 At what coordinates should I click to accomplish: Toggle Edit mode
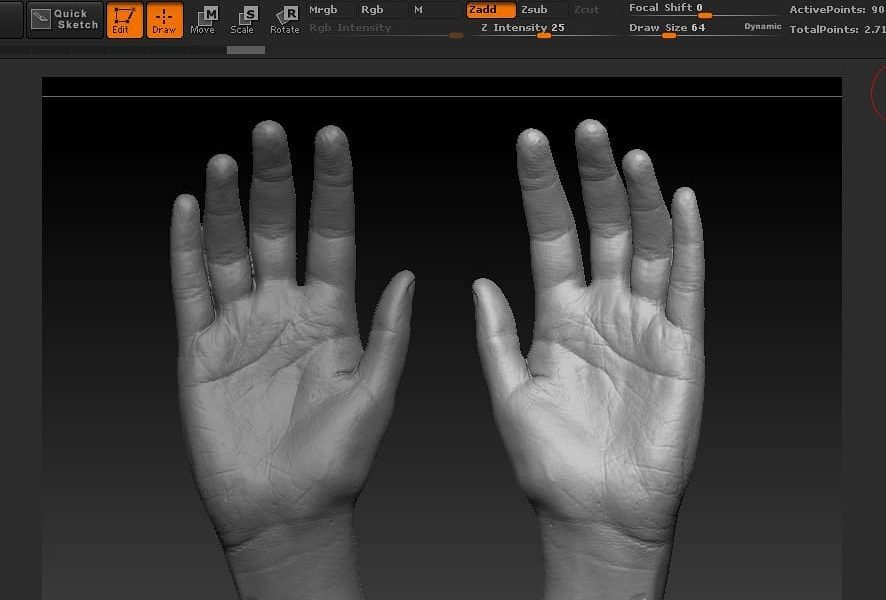click(x=124, y=19)
